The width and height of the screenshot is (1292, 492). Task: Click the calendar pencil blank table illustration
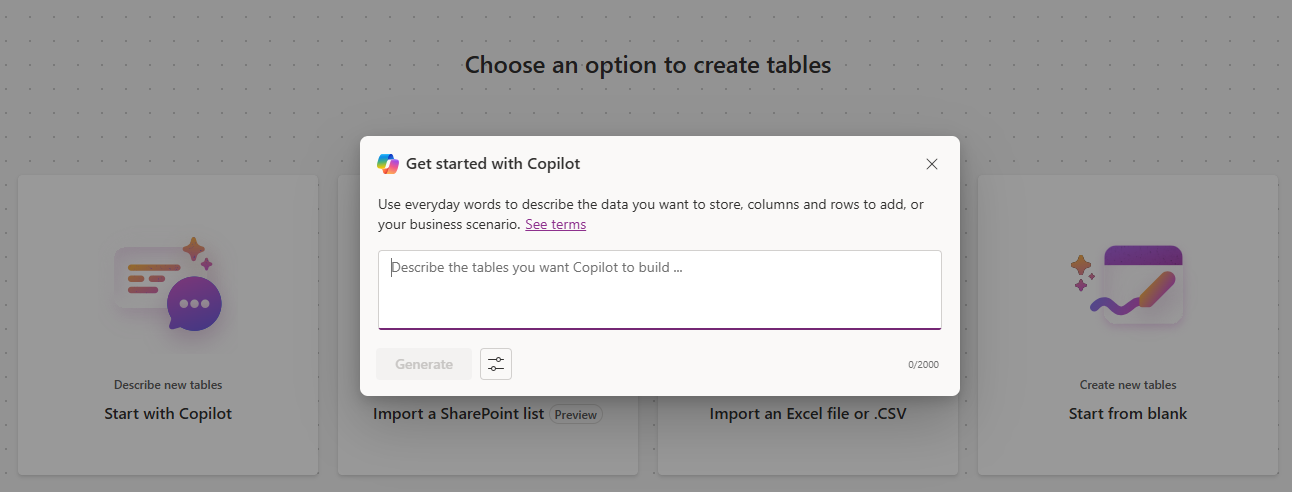coord(1140,283)
